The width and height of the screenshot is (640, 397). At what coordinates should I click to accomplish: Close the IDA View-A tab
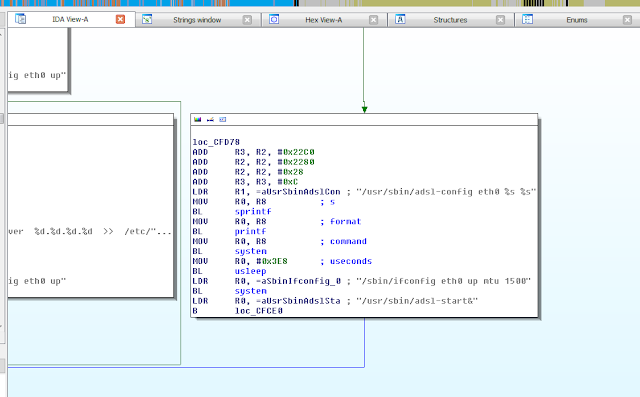click(x=120, y=19)
